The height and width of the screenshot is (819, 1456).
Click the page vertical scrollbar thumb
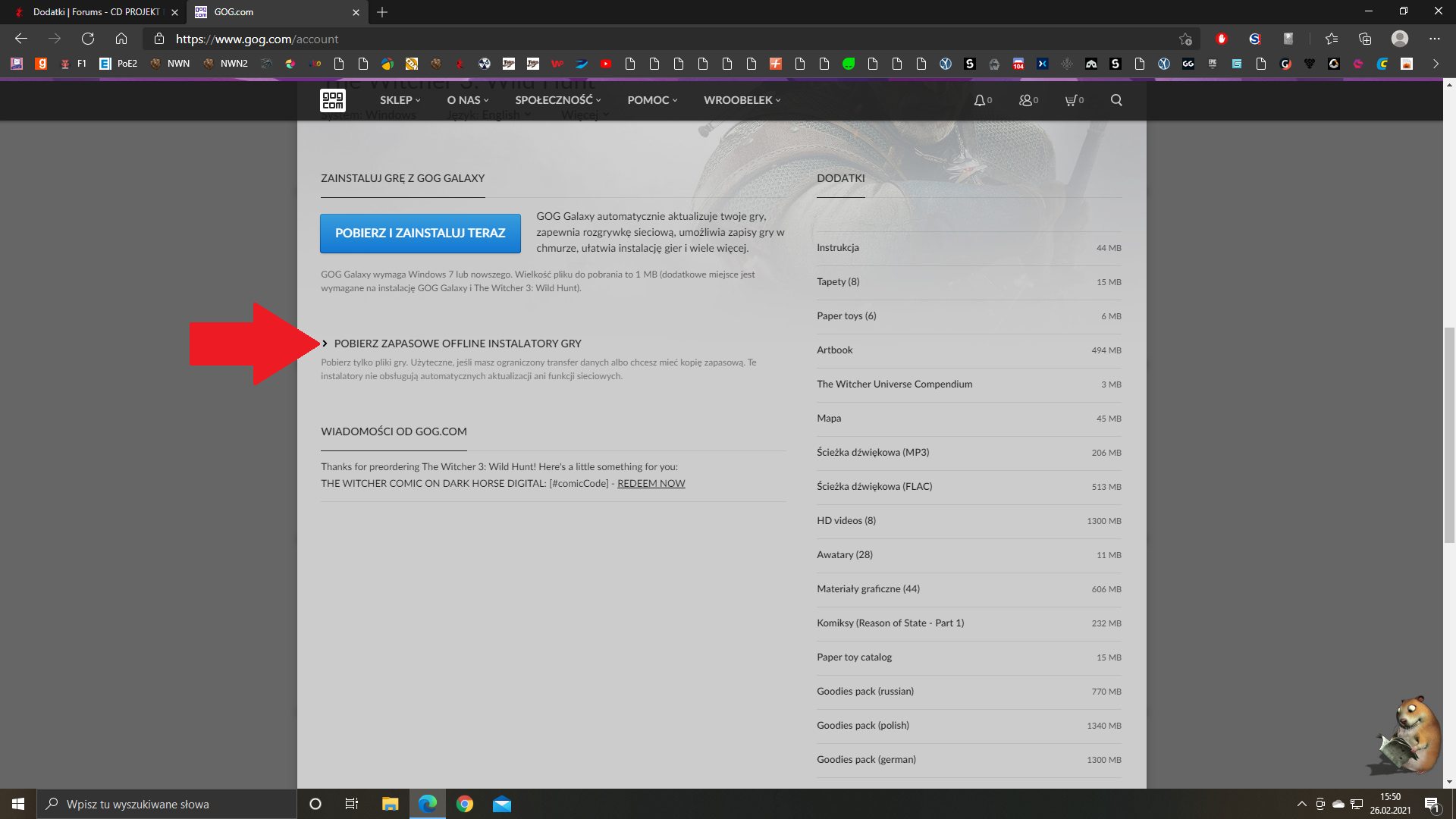[1449, 435]
